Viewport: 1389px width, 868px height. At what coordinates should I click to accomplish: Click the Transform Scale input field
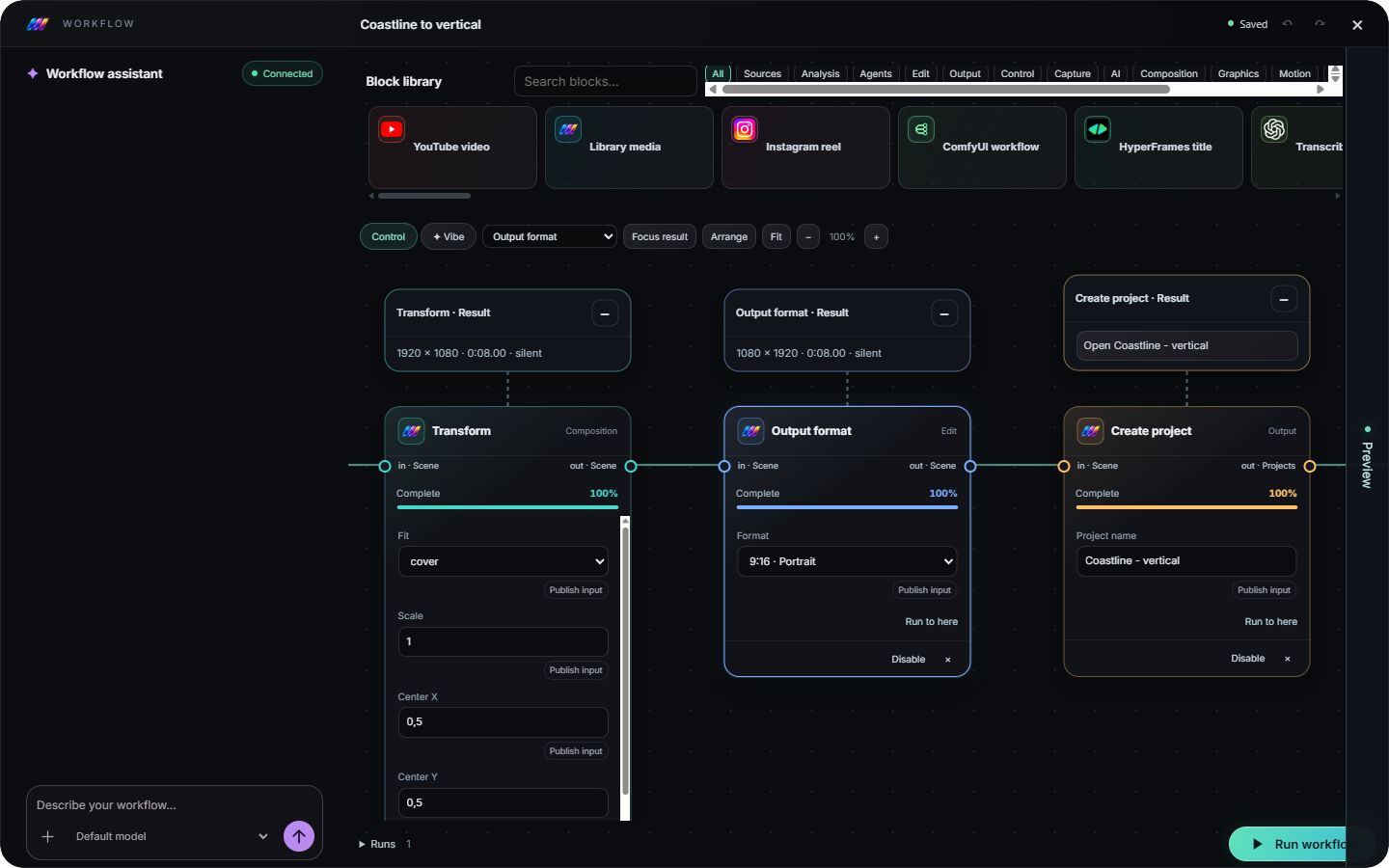504,641
